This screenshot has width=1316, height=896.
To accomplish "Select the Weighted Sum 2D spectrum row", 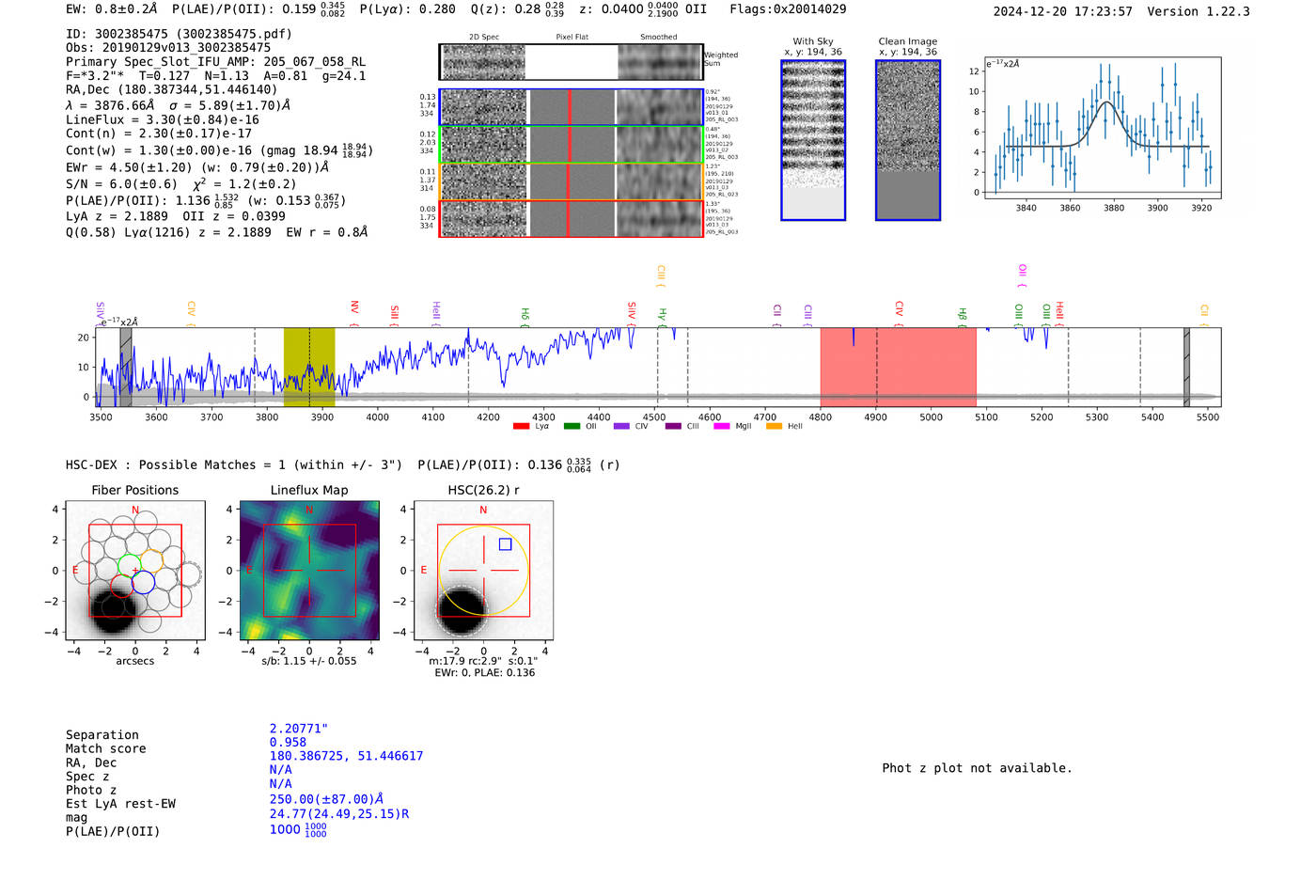I will 571,62.
